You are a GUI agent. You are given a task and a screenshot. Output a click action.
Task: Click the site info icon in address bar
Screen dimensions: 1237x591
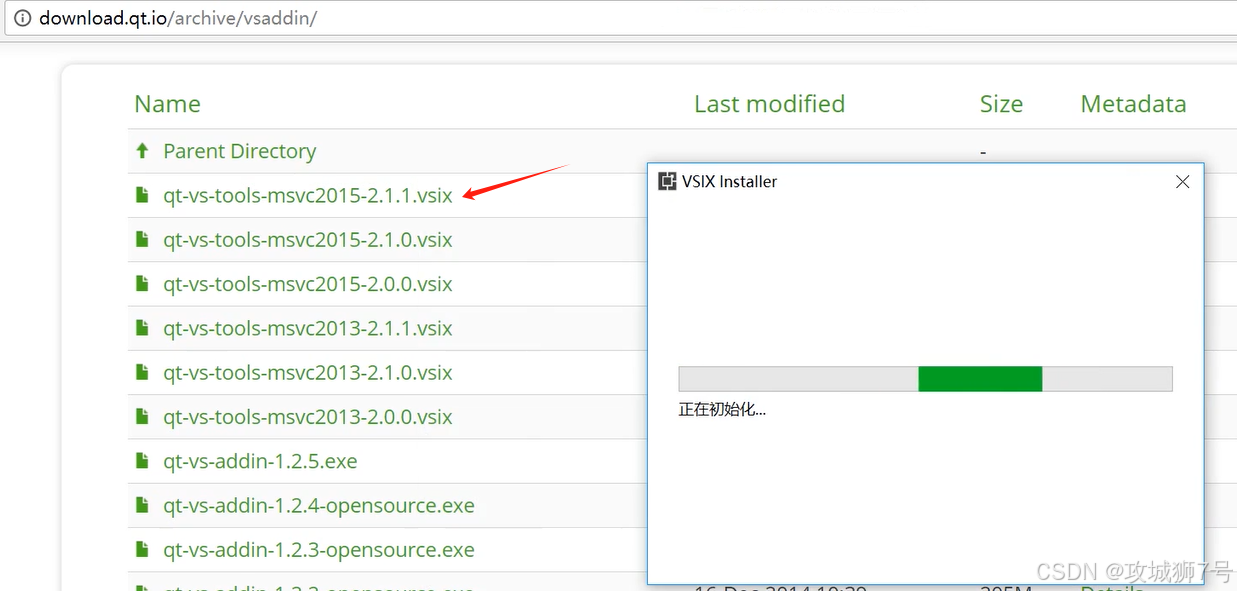(x=22, y=18)
